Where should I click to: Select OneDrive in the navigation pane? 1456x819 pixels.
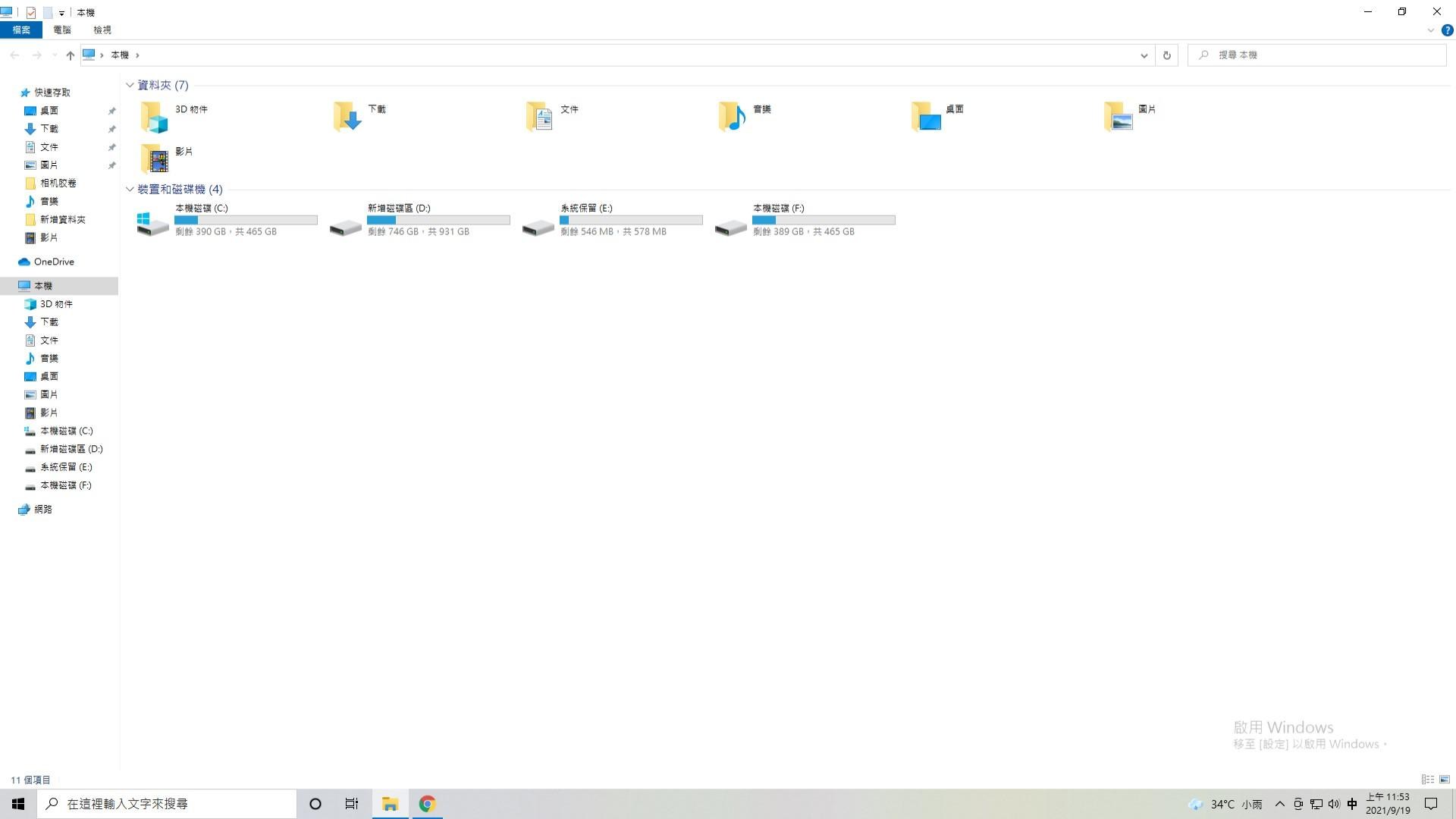click(54, 262)
